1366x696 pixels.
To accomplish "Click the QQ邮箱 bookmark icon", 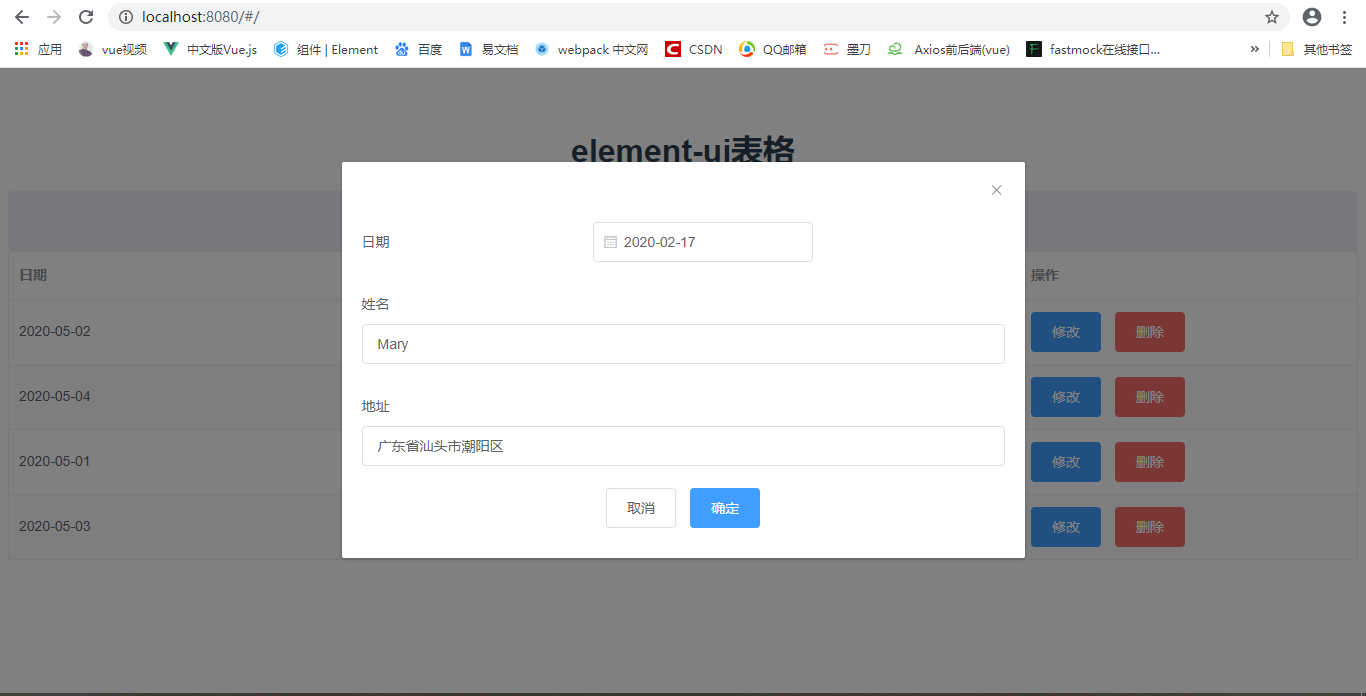I will [x=747, y=48].
